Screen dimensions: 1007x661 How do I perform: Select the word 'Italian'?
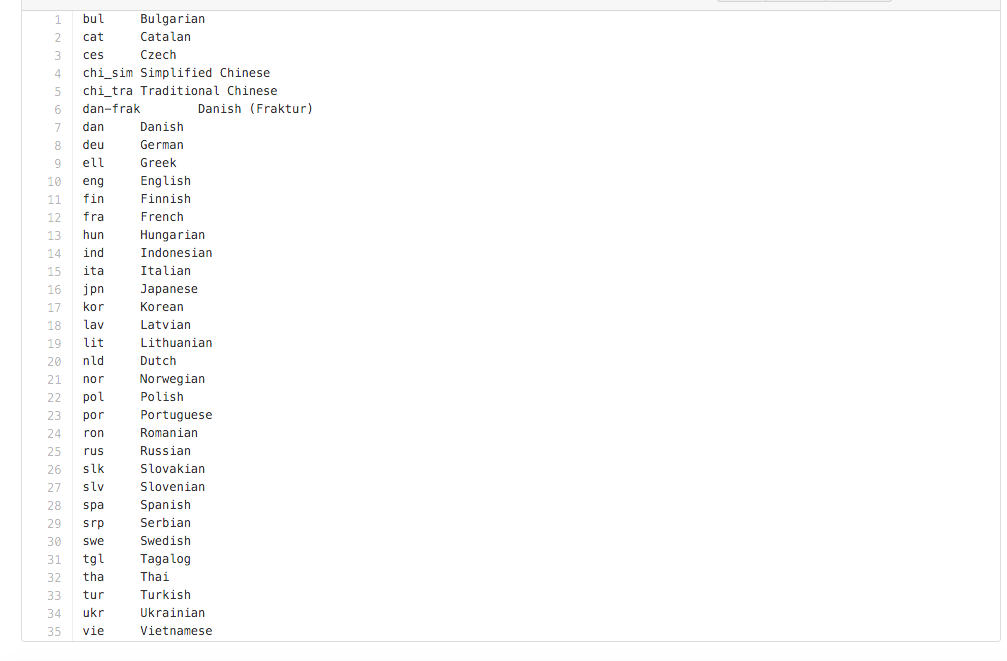[166, 271]
